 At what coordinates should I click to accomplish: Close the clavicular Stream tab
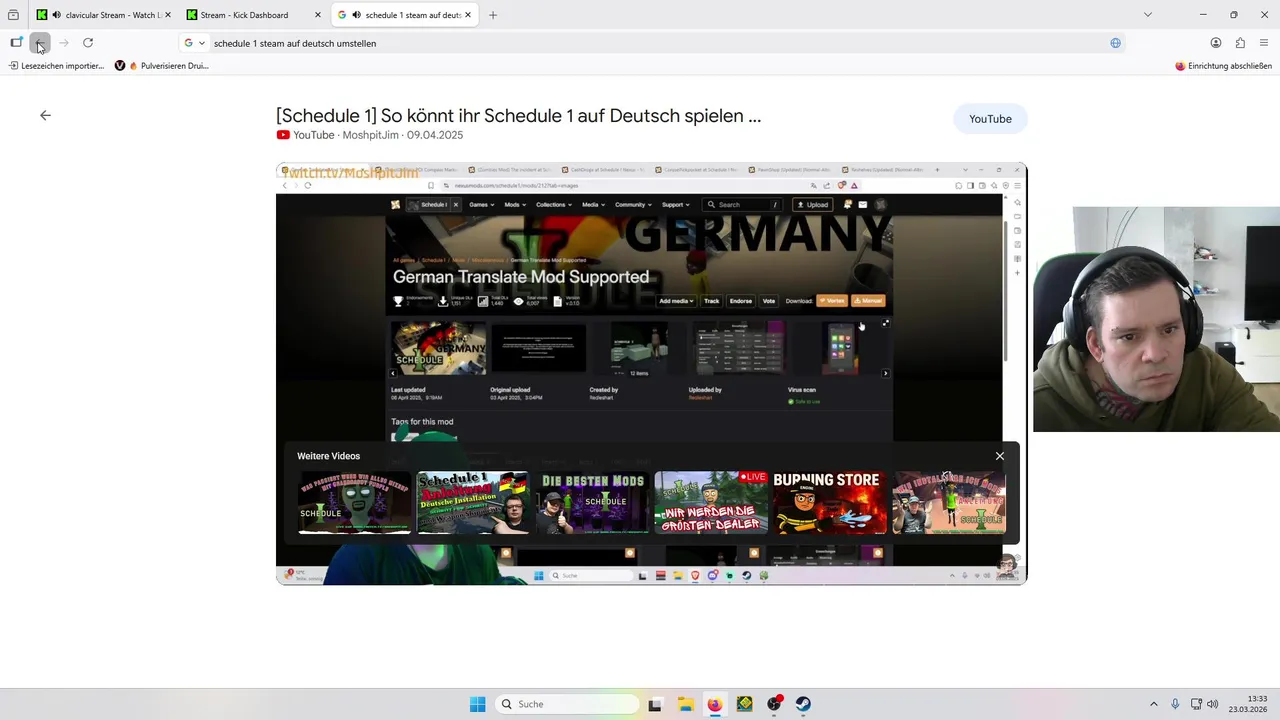point(167,15)
